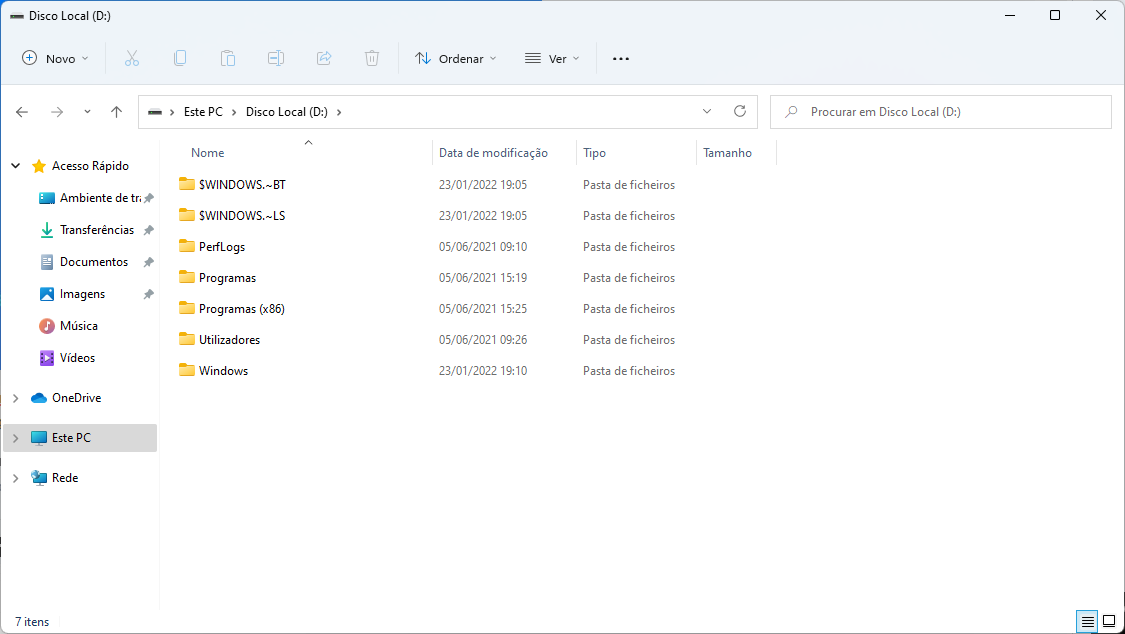
Task: Click the drive icon in address bar
Action: tap(154, 112)
